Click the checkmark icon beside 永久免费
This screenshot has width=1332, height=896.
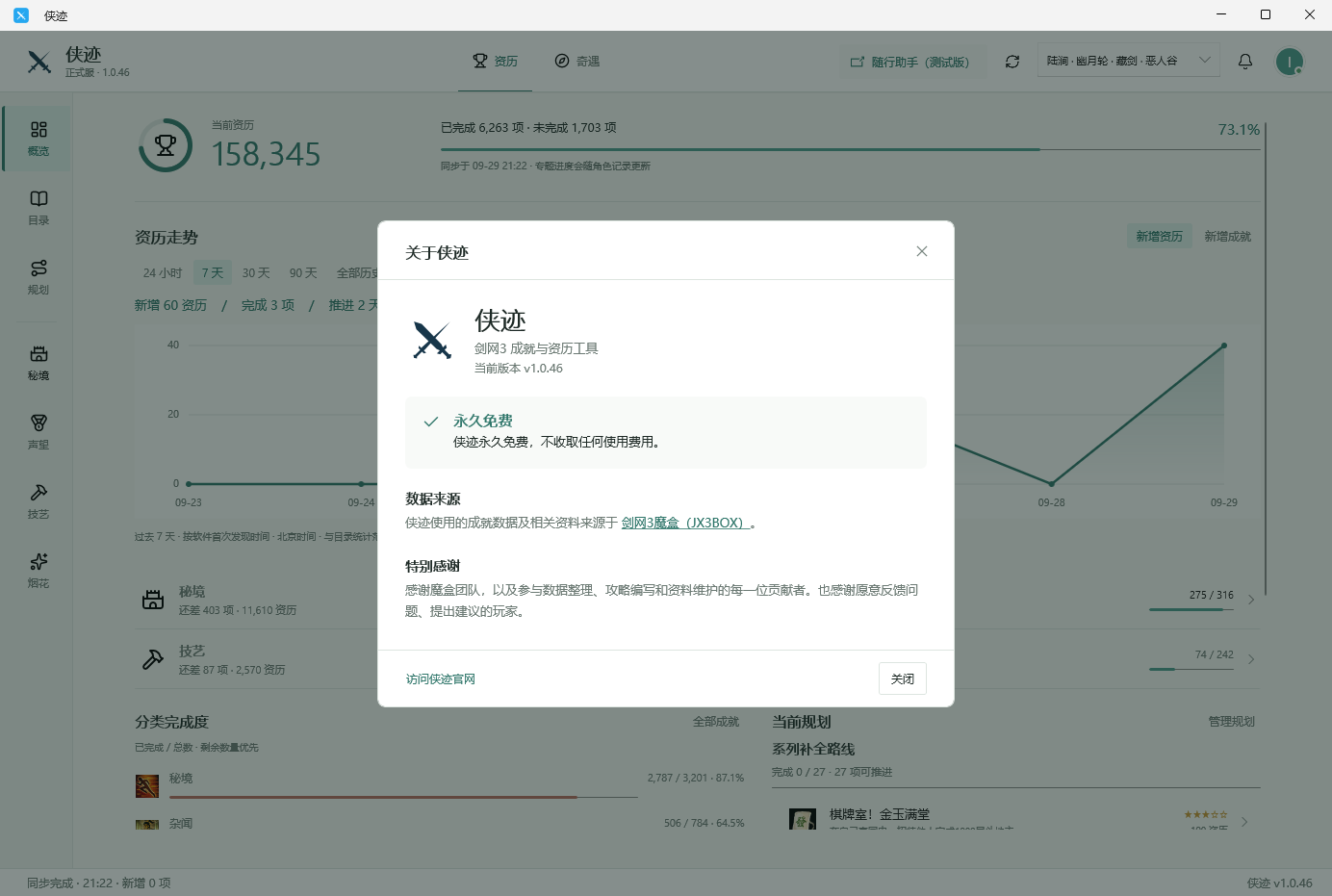click(431, 421)
